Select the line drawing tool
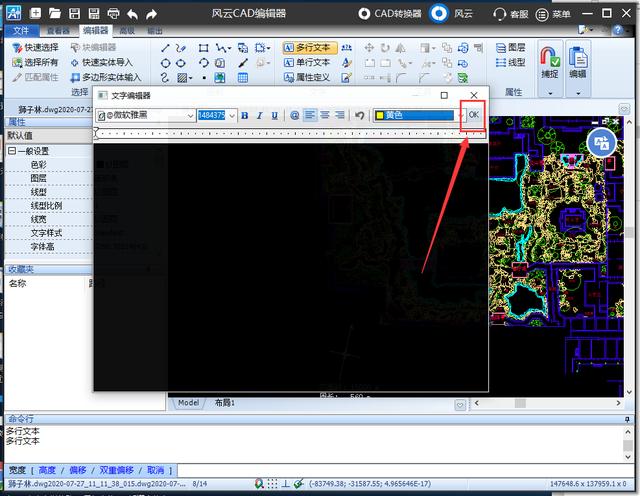 coord(165,48)
